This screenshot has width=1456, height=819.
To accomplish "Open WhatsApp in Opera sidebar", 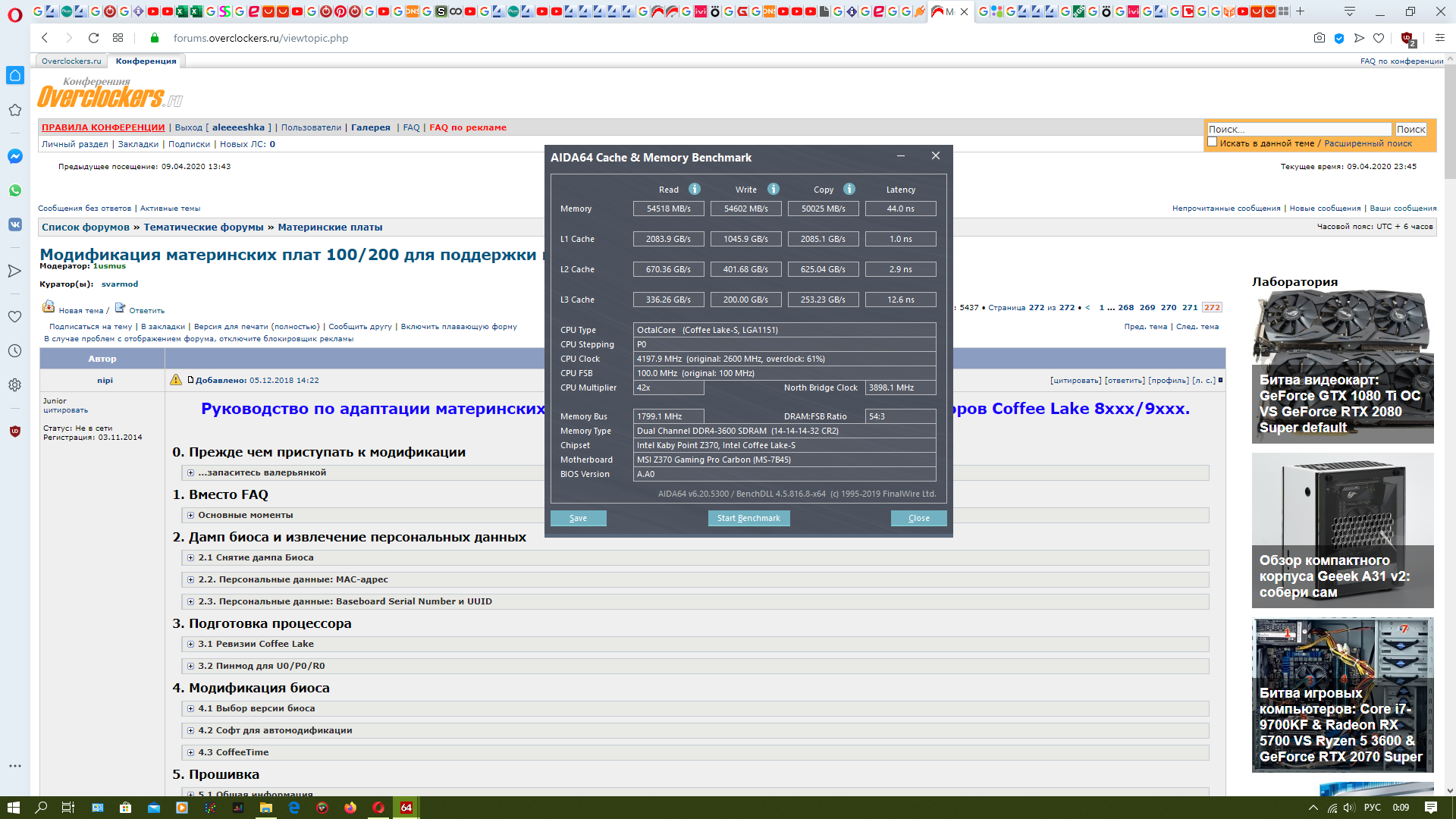I will coord(14,190).
